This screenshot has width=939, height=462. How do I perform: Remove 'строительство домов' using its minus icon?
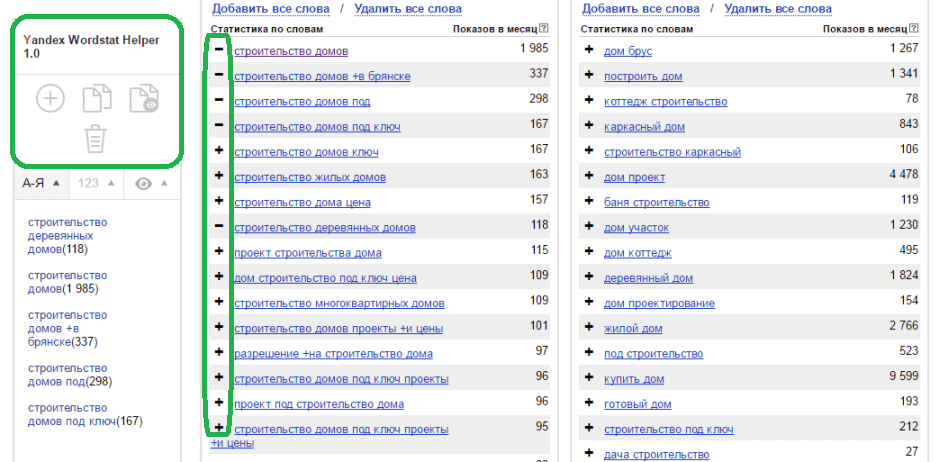pyautogui.click(x=219, y=49)
